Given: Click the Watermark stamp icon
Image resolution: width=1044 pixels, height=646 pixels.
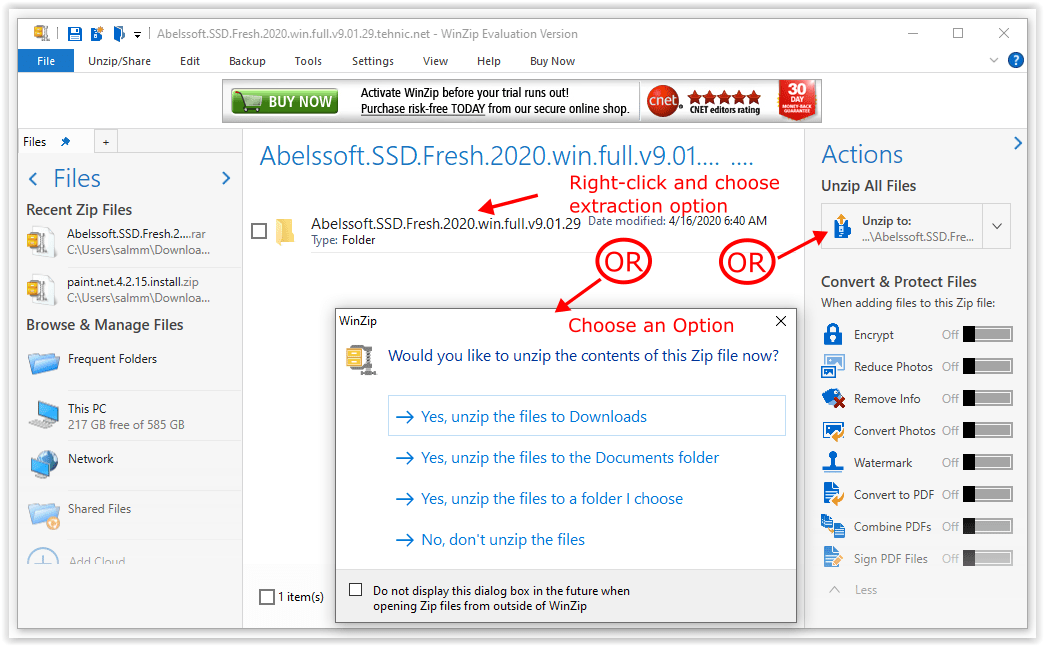Looking at the screenshot, I should pos(833,462).
